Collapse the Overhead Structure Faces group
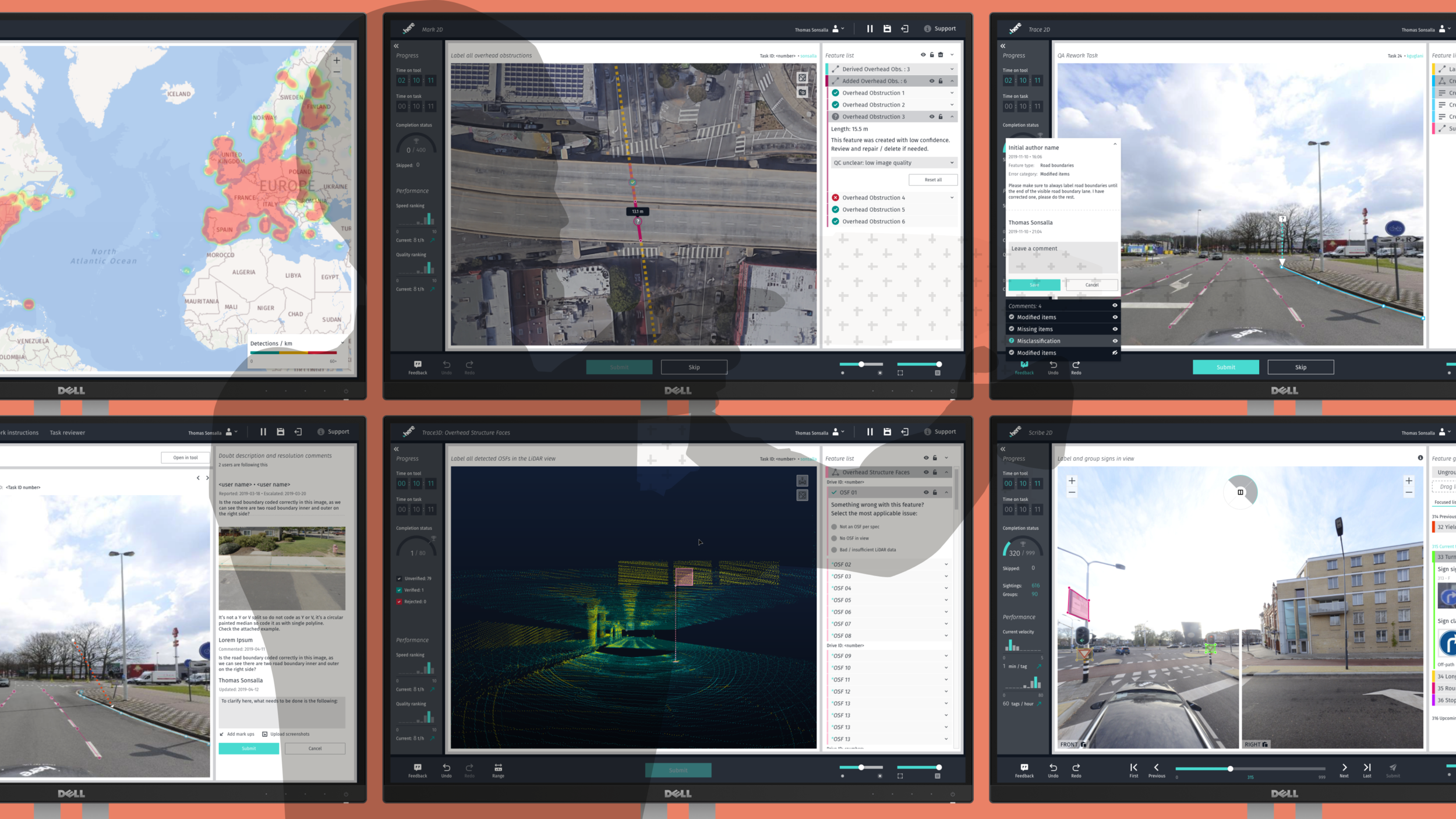 pyautogui.click(x=946, y=472)
